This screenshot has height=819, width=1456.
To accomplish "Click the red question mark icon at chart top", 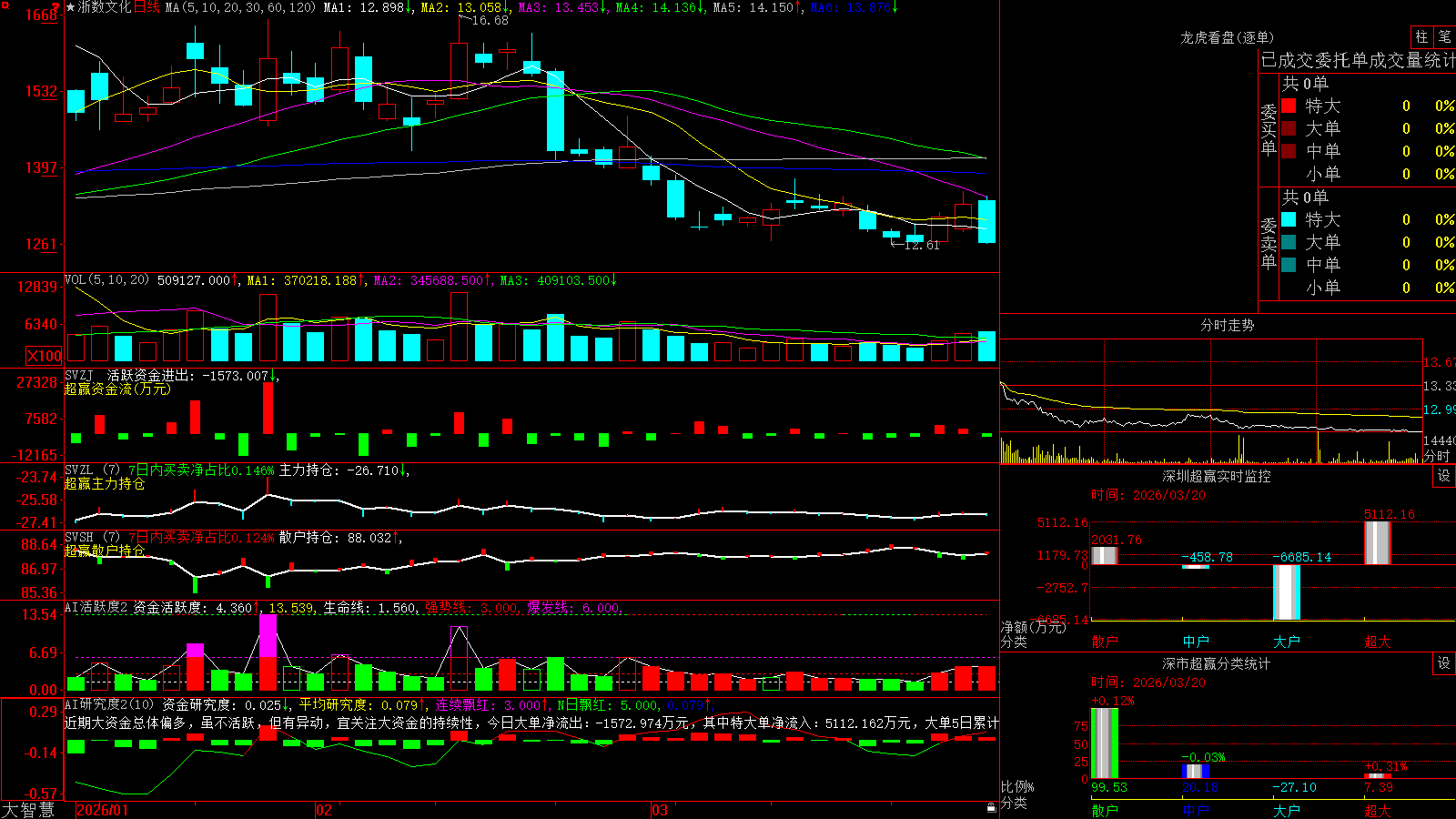I will point(56,5).
